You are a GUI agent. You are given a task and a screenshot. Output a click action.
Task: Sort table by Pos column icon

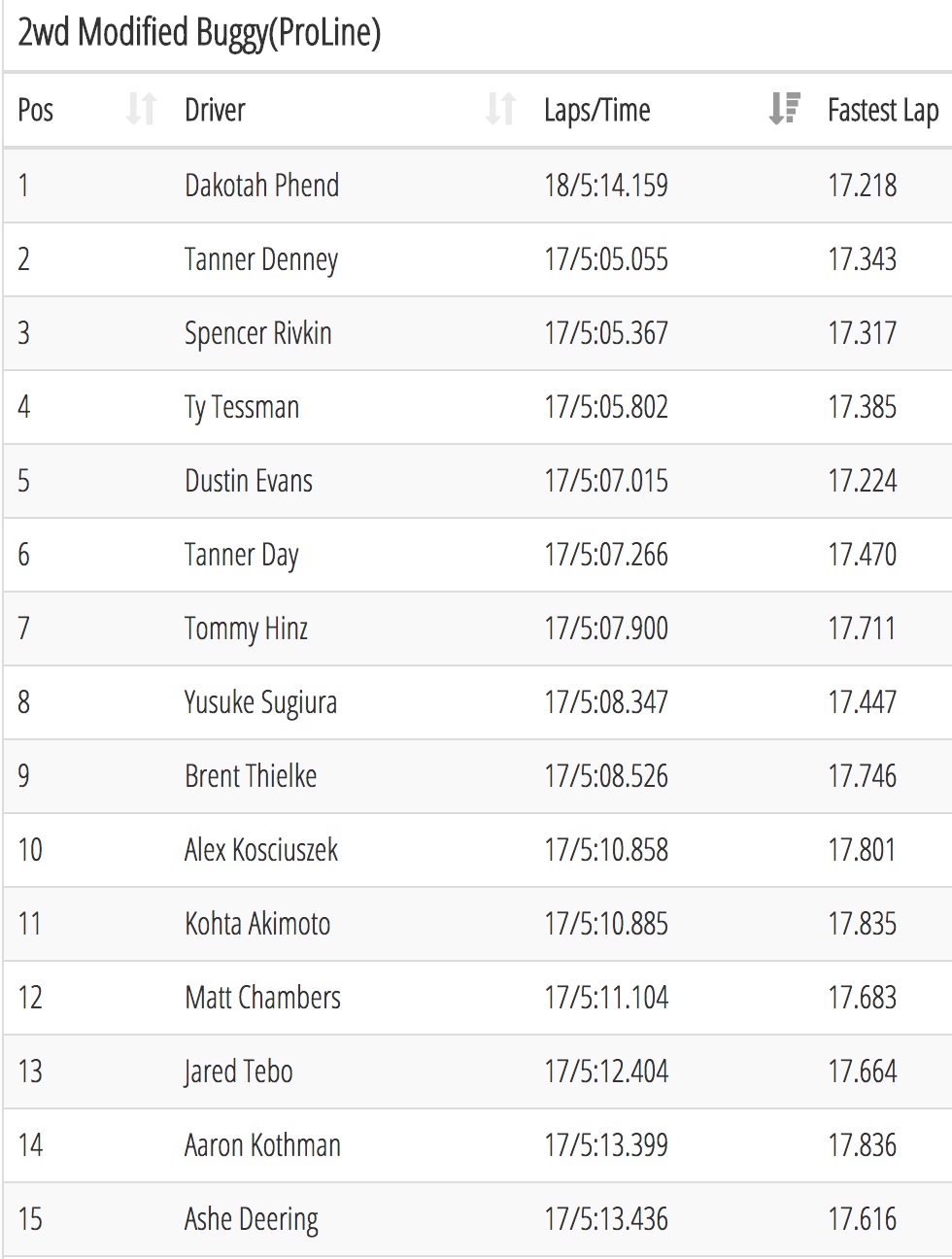(x=142, y=110)
